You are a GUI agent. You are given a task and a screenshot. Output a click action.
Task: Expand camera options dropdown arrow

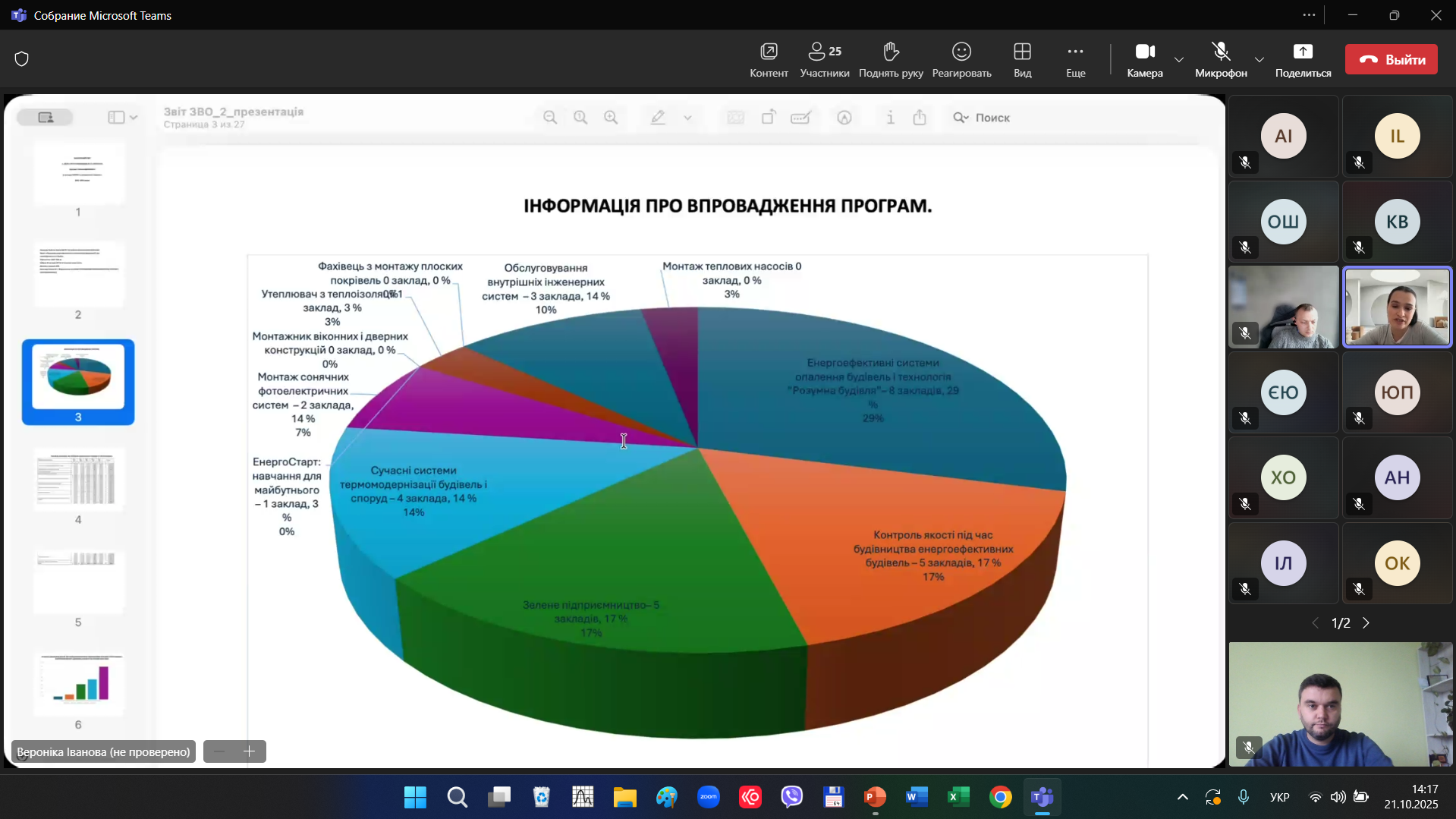click(1178, 60)
